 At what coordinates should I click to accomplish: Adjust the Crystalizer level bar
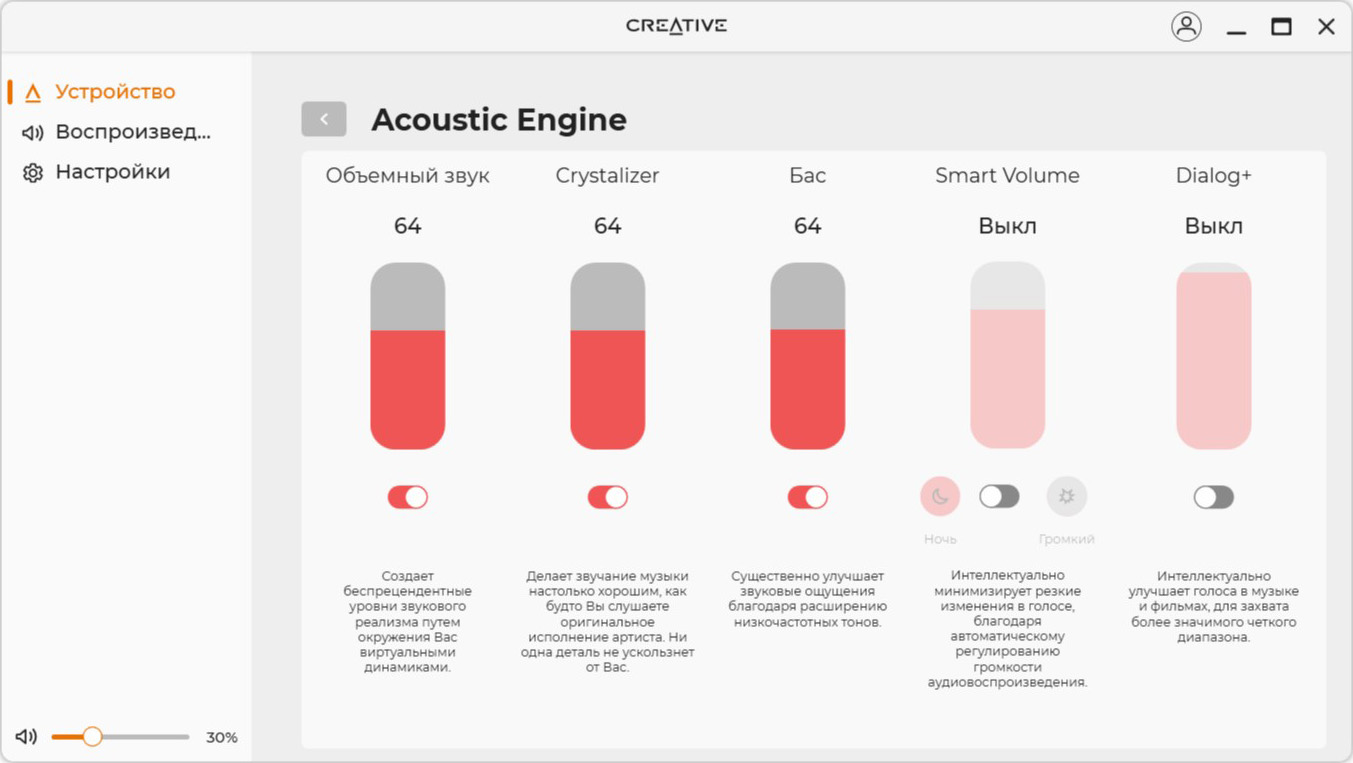(x=608, y=356)
